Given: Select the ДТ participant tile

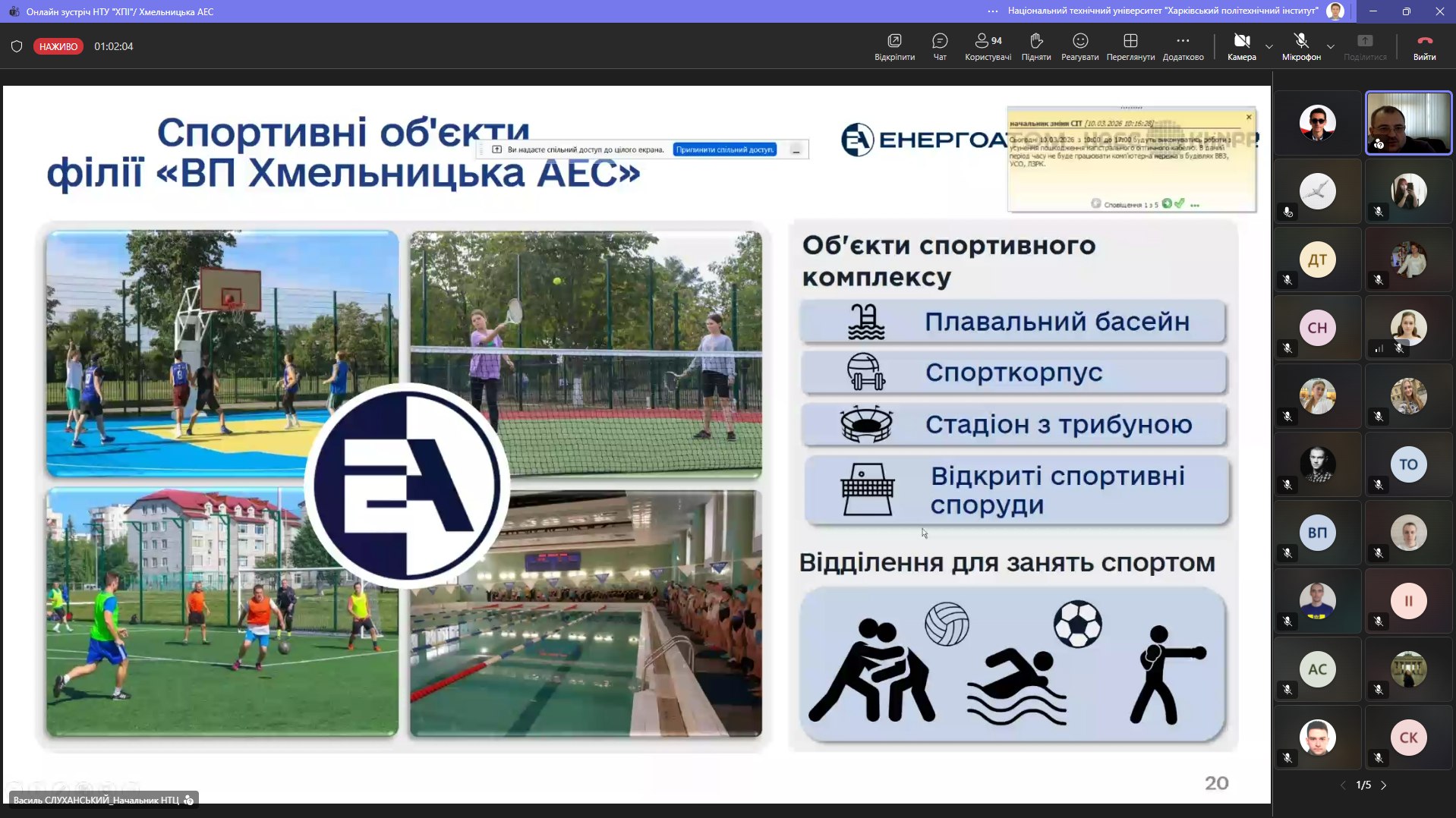Looking at the screenshot, I should click(x=1317, y=260).
